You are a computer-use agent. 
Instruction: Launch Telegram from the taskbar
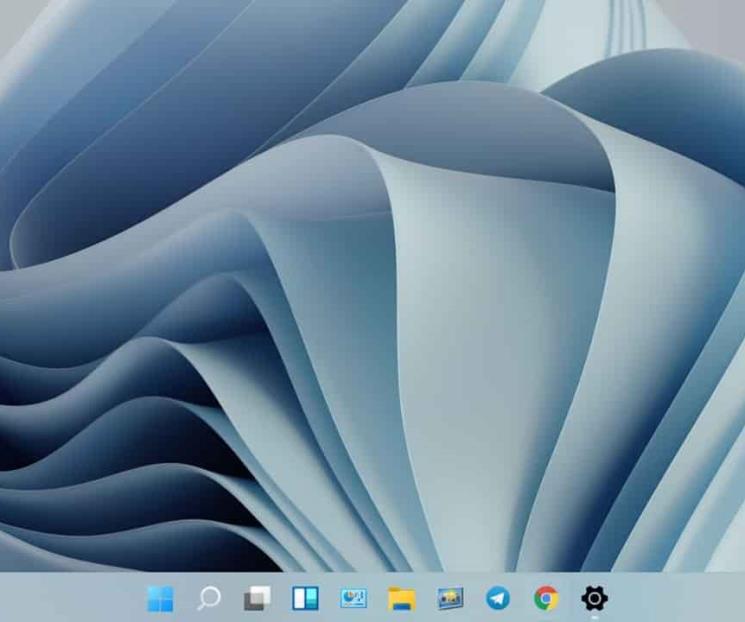pos(498,598)
